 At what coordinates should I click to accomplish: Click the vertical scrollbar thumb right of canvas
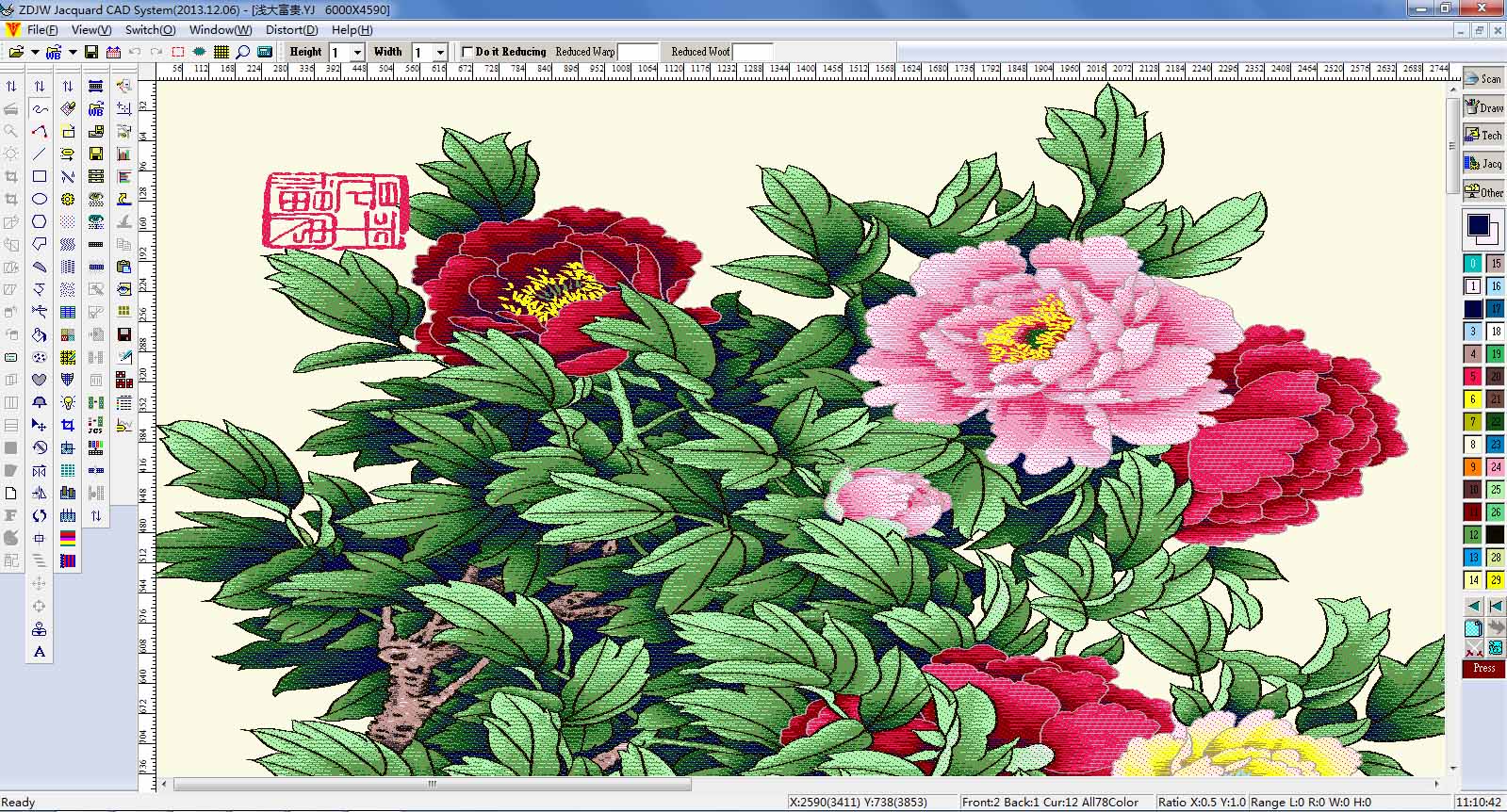[1452, 146]
